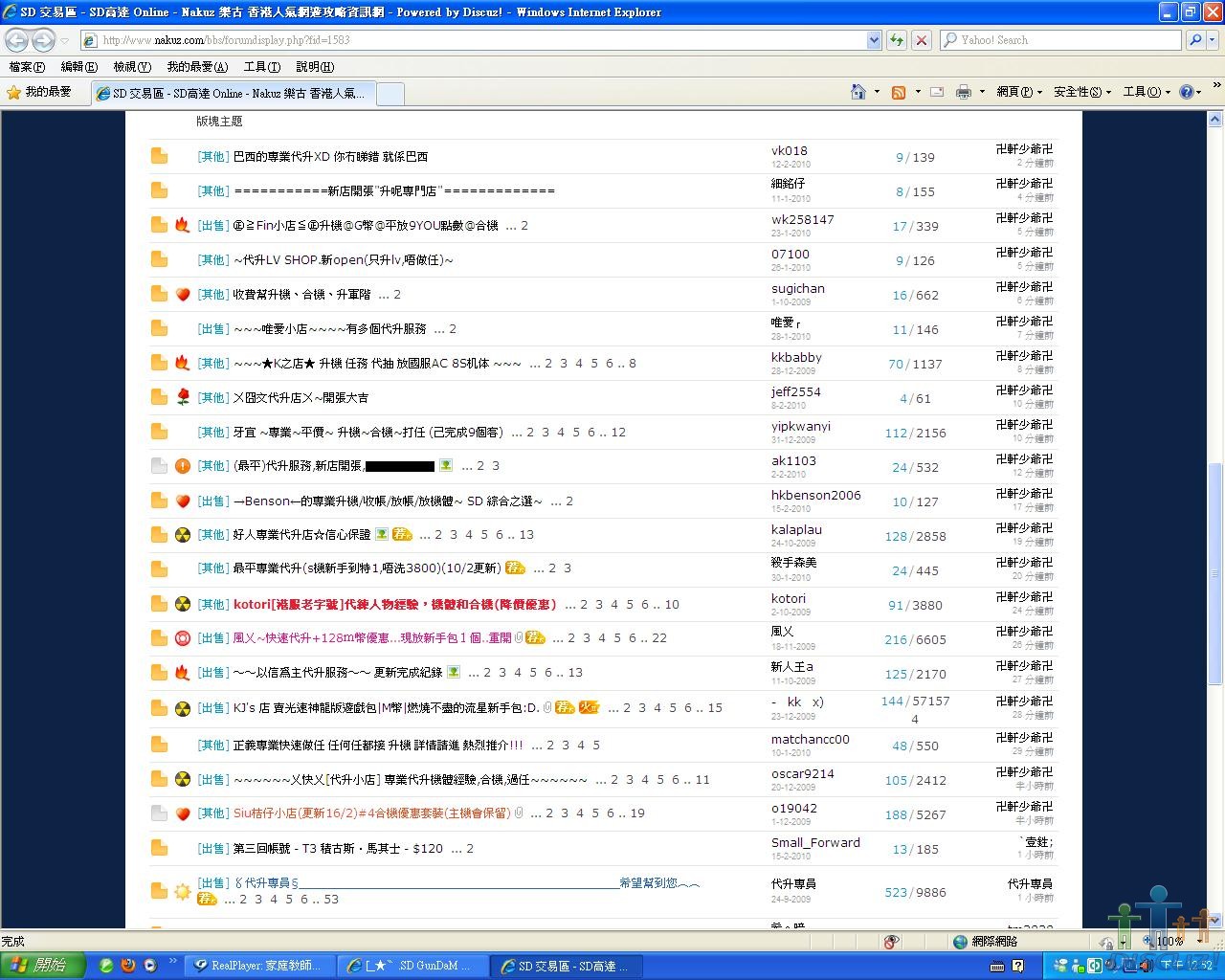Screen dimensions: 1225x980
Task: Open the 網頁(P) dropdown menu
Action: pyautogui.click(x=1018, y=92)
